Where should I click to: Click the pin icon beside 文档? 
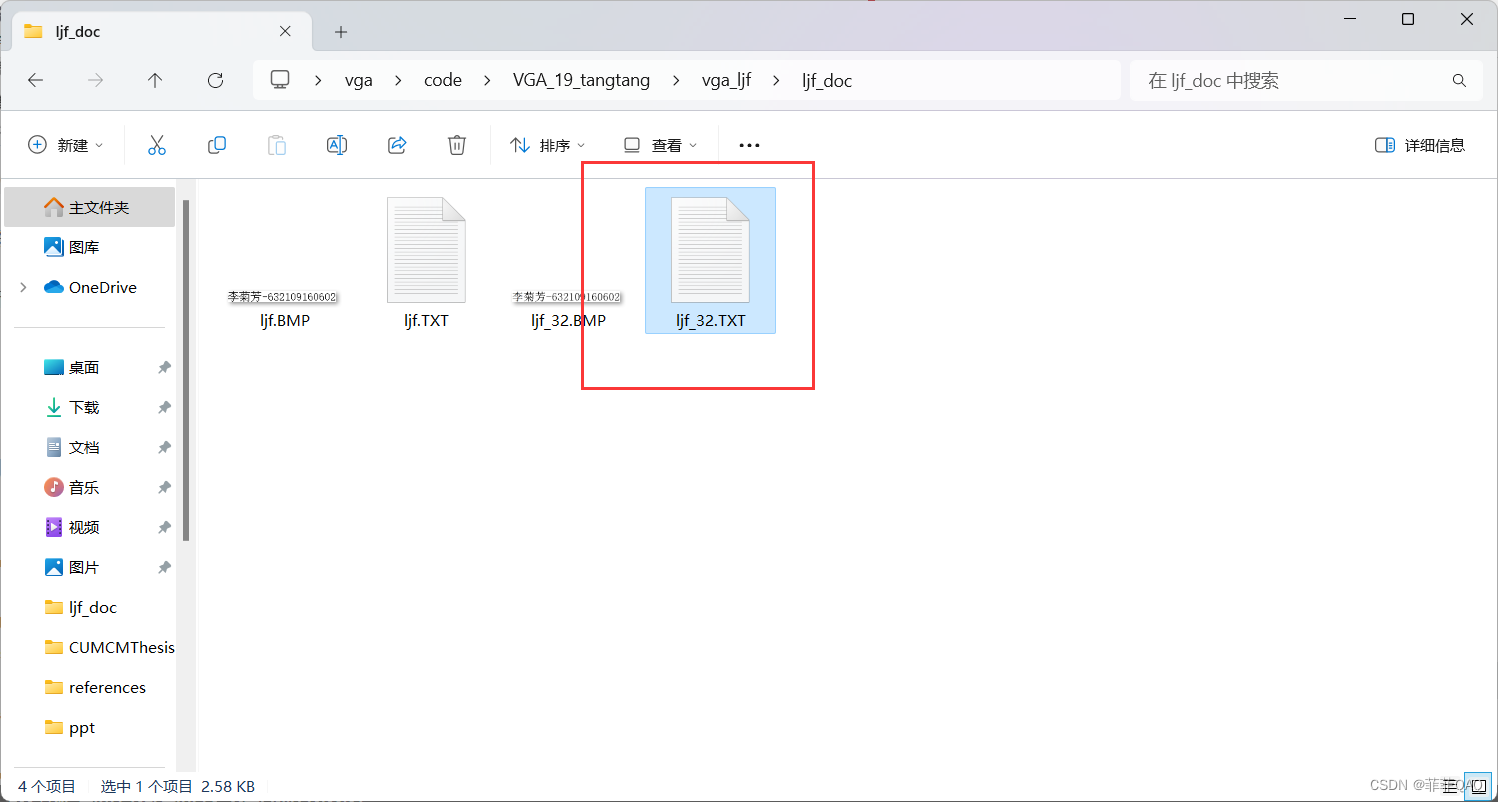[164, 447]
